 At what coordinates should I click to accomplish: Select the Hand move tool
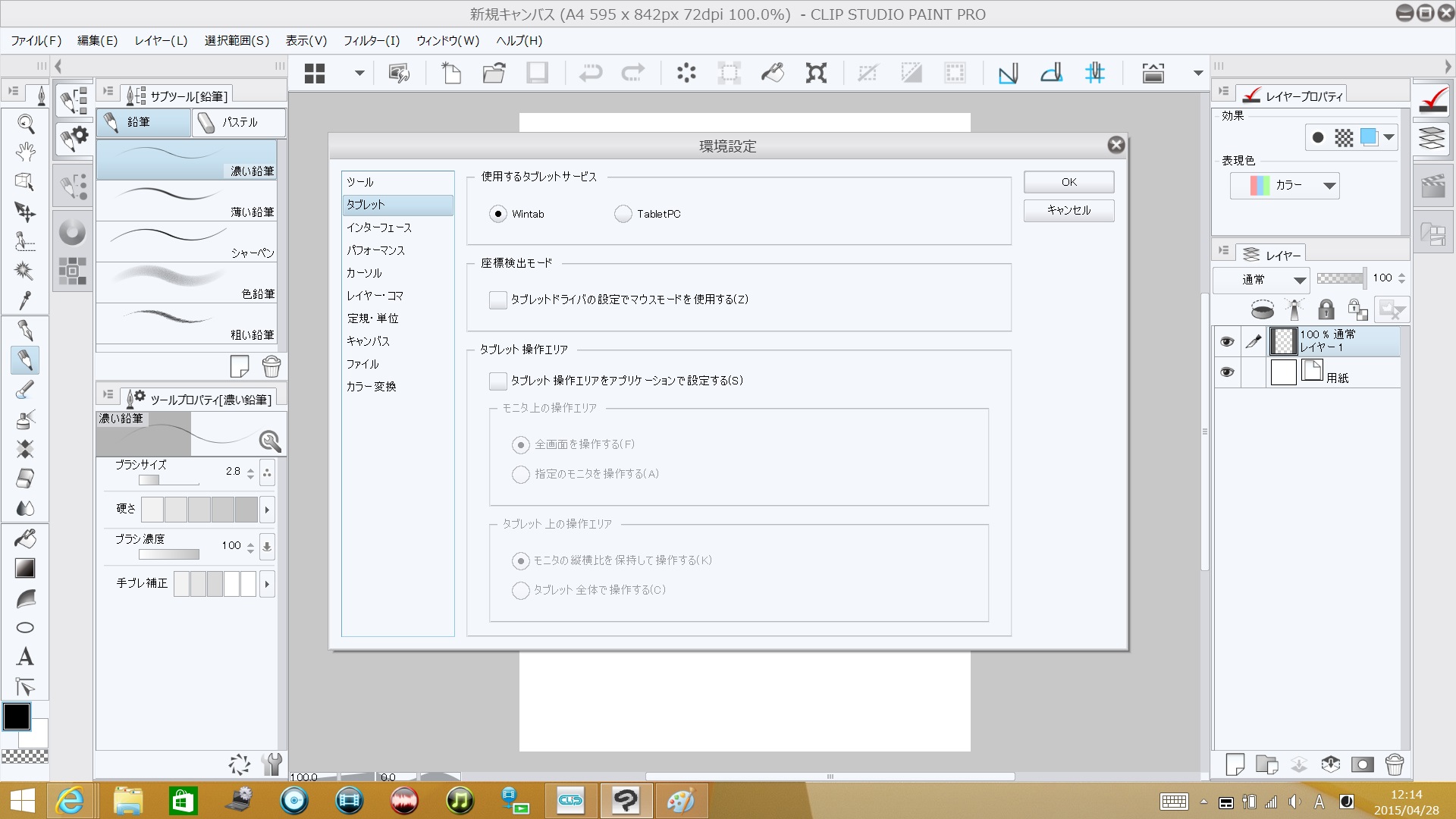click(25, 152)
